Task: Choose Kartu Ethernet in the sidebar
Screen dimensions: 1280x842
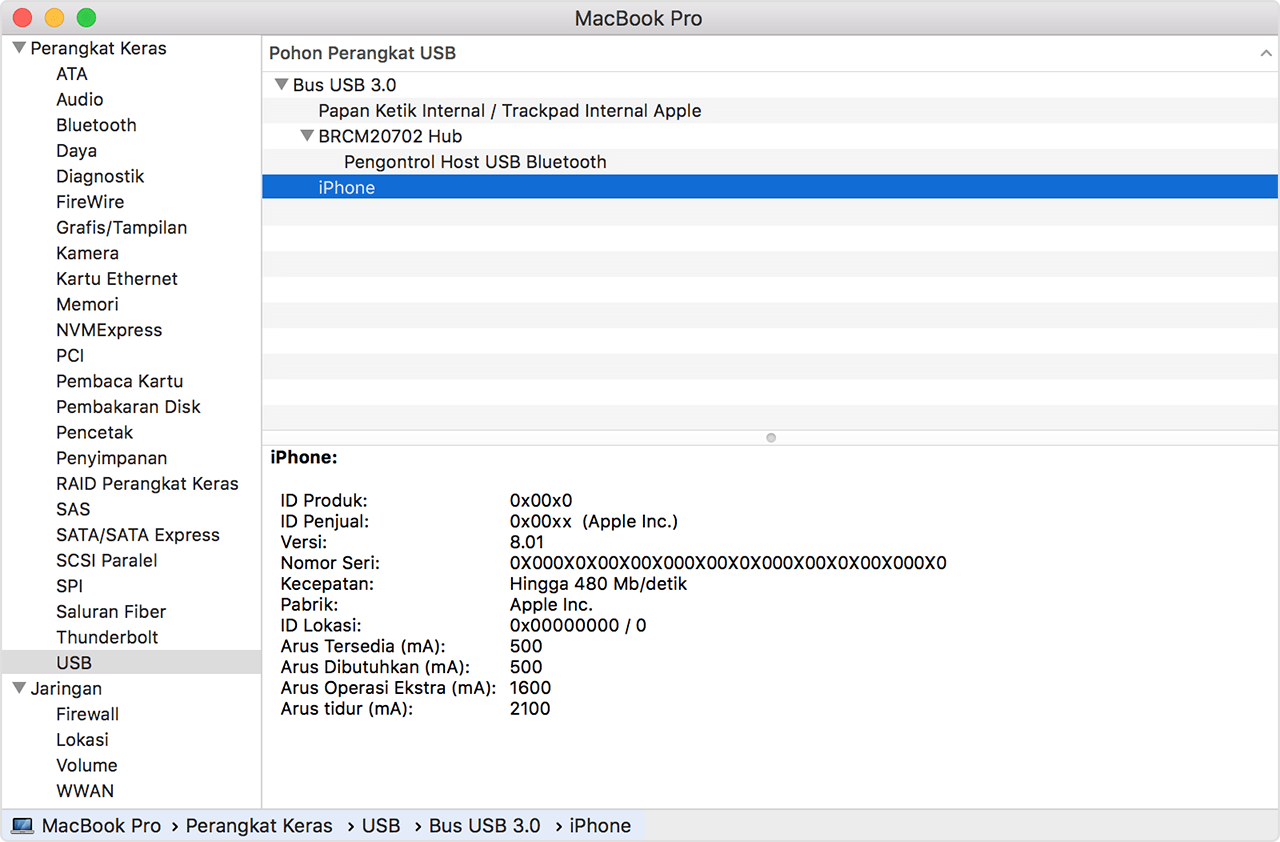Action: [117, 279]
